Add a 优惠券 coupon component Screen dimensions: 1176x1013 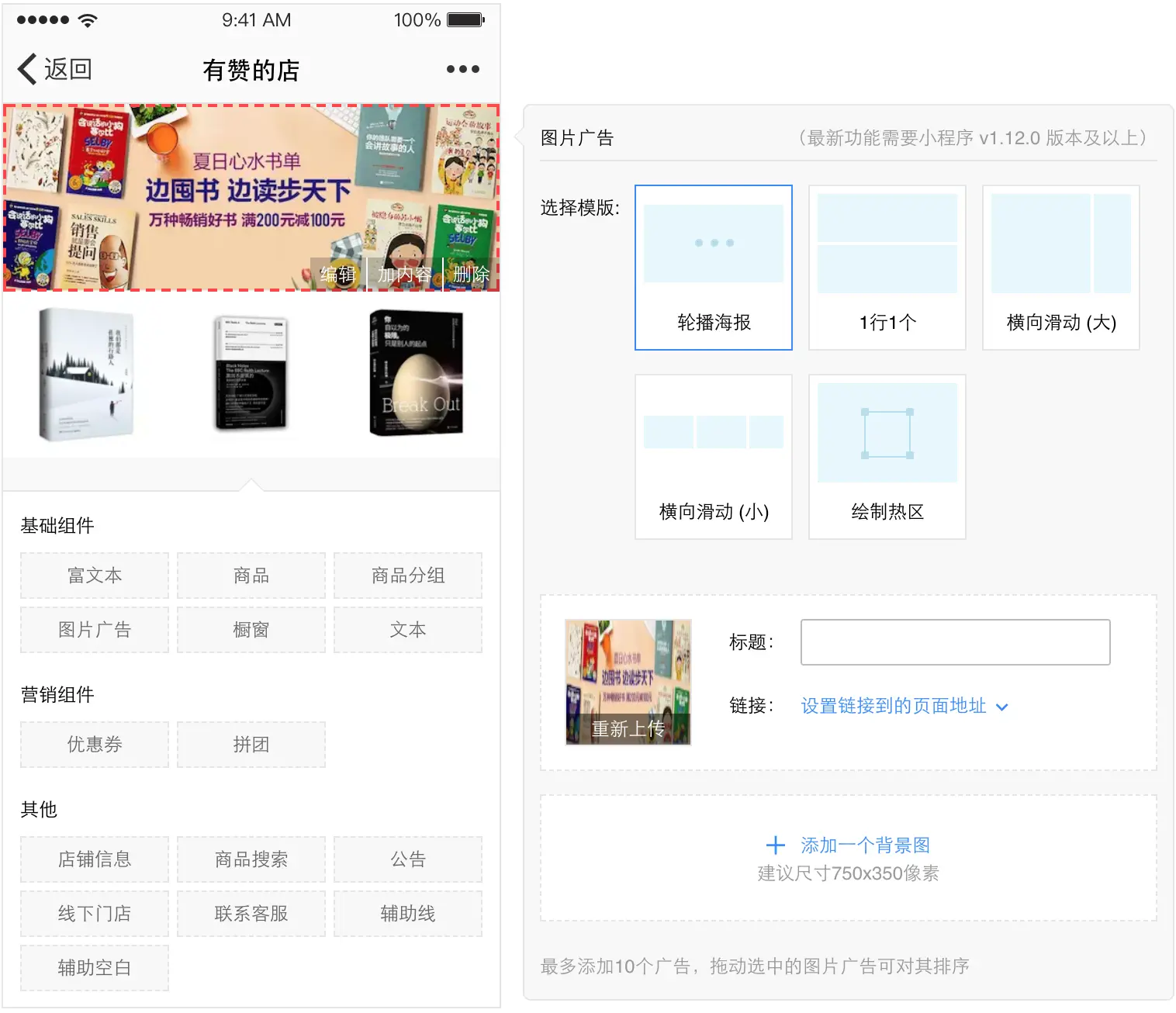click(95, 745)
